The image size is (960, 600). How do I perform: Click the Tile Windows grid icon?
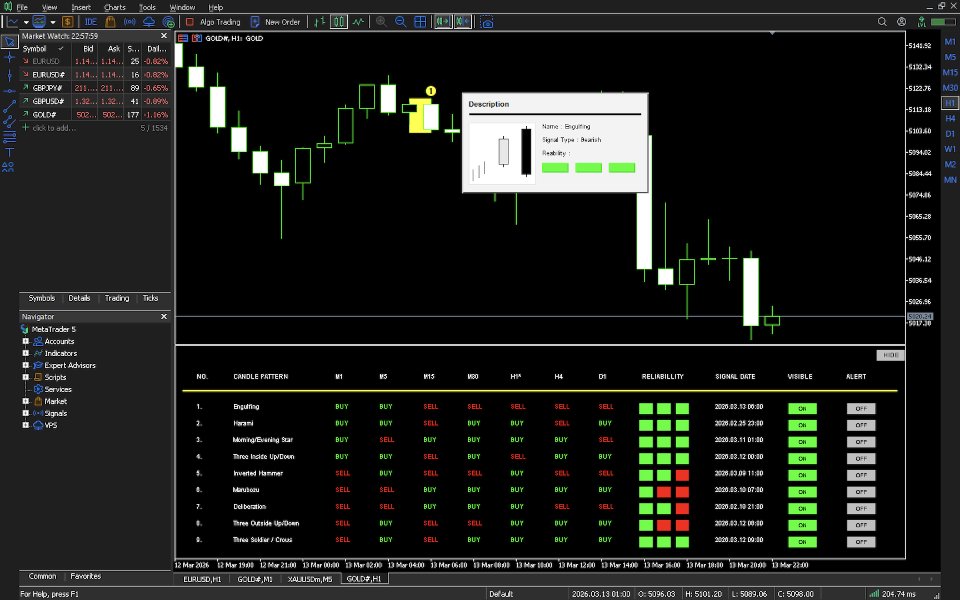click(x=420, y=21)
